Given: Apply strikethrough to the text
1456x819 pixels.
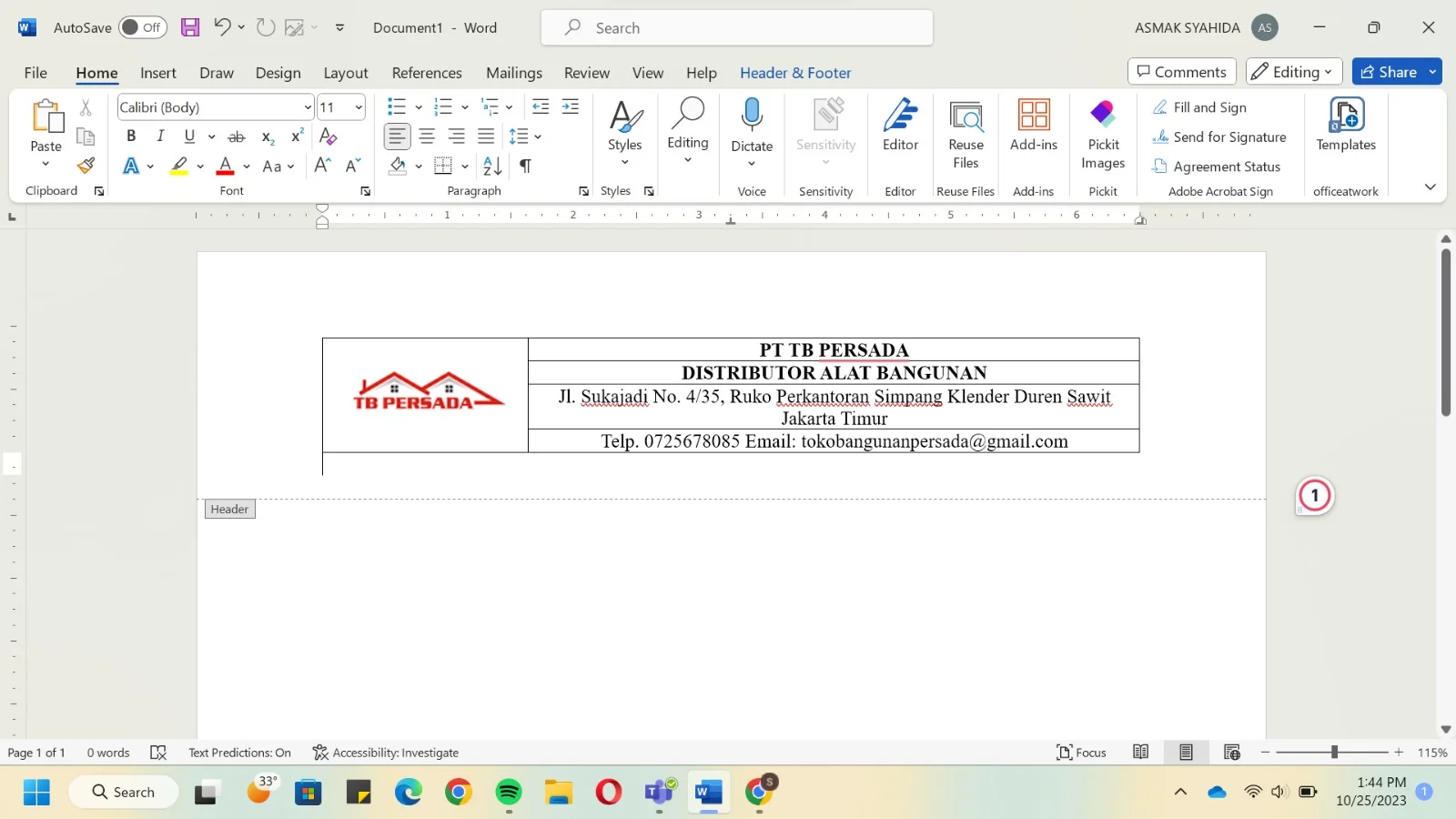Looking at the screenshot, I should tap(237, 136).
